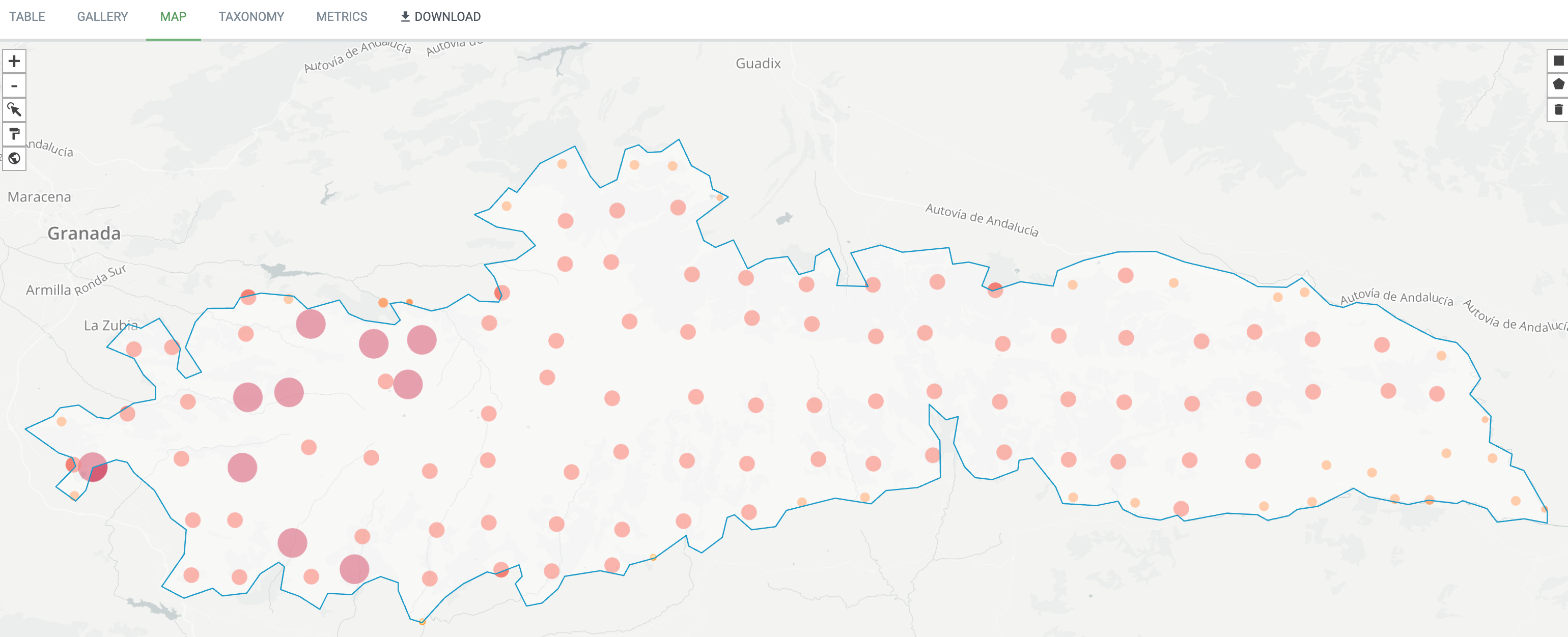Screen dimensions: 1568x637
Task: Click the globe base map icon
Action: [x=14, y=158]
